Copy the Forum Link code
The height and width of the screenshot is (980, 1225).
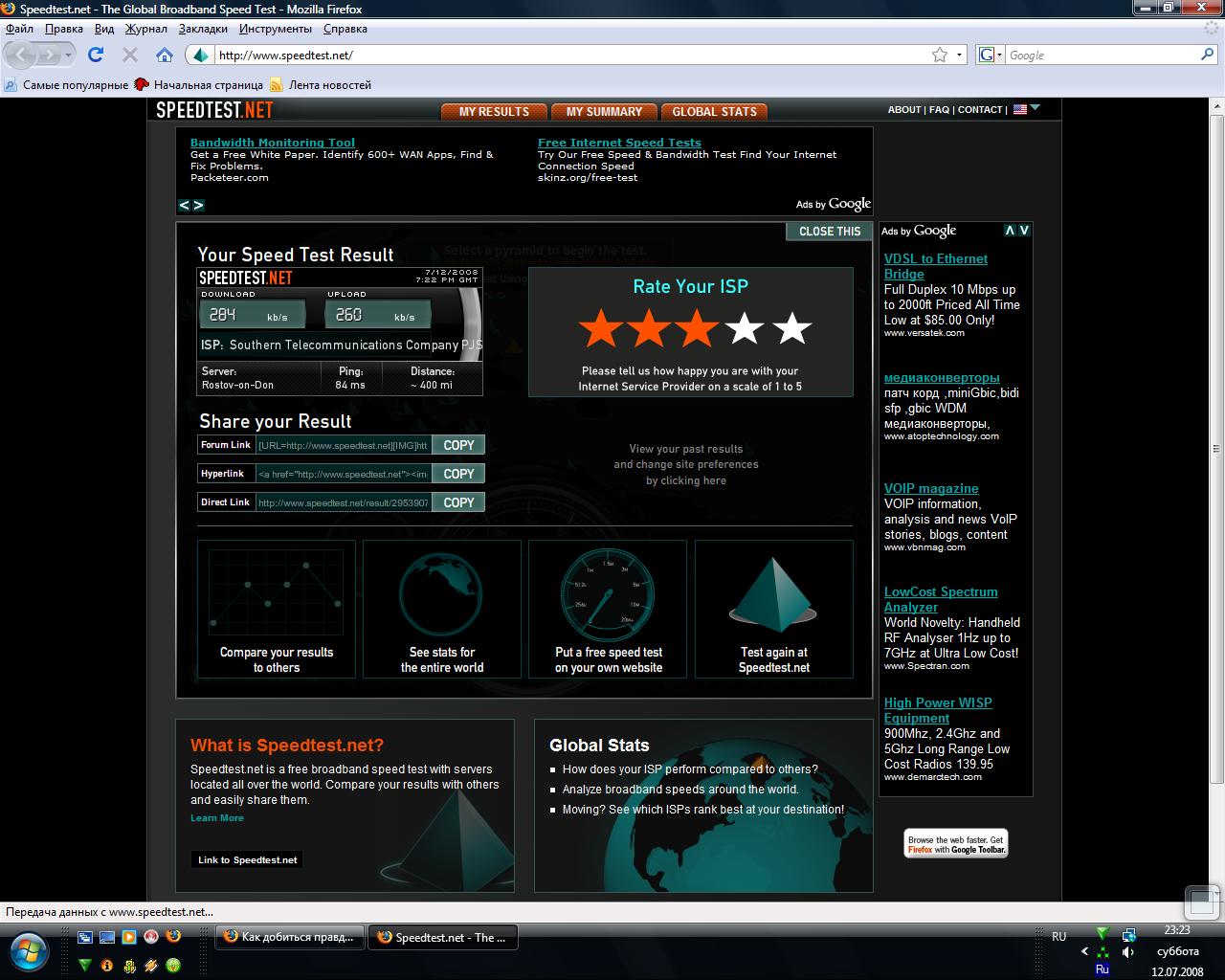tap(458, 445)
